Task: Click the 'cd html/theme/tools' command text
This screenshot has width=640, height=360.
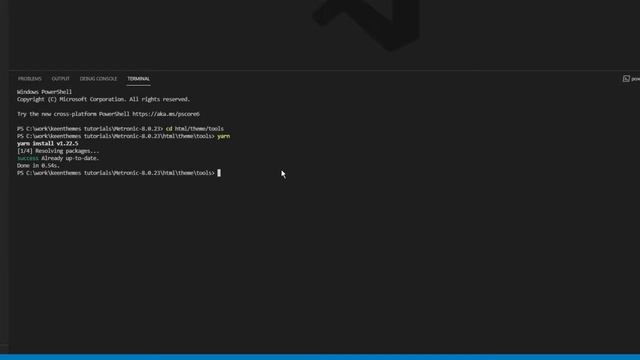Action: pos(195,129)
